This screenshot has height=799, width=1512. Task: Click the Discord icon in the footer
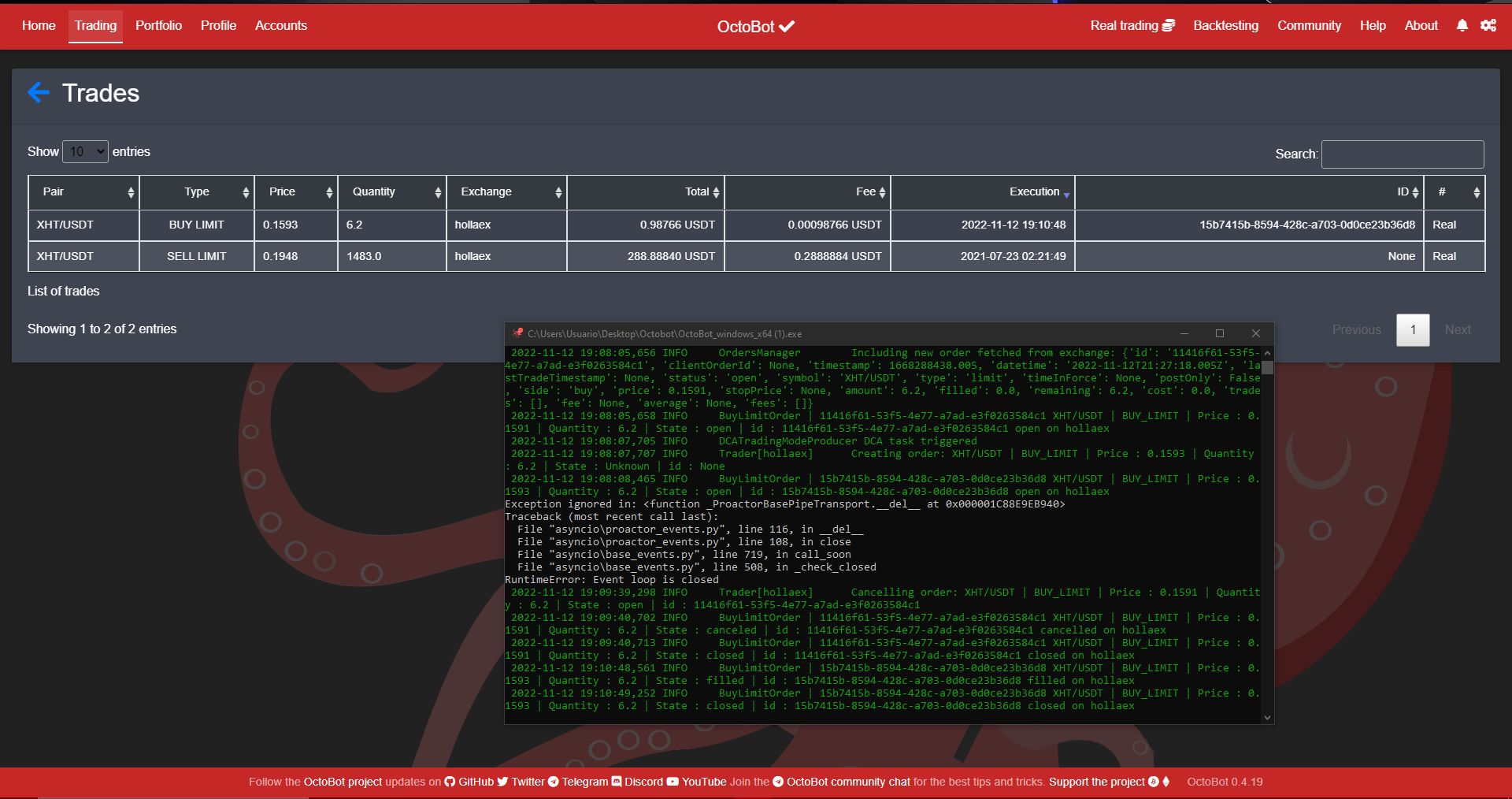point(617,782)
